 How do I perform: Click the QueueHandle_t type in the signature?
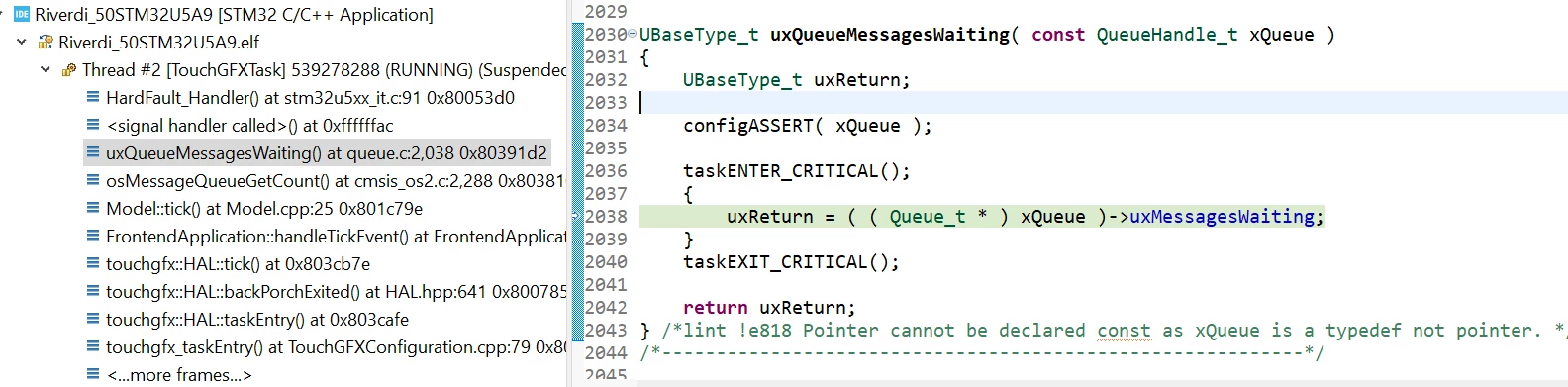tap(1167, 35)
